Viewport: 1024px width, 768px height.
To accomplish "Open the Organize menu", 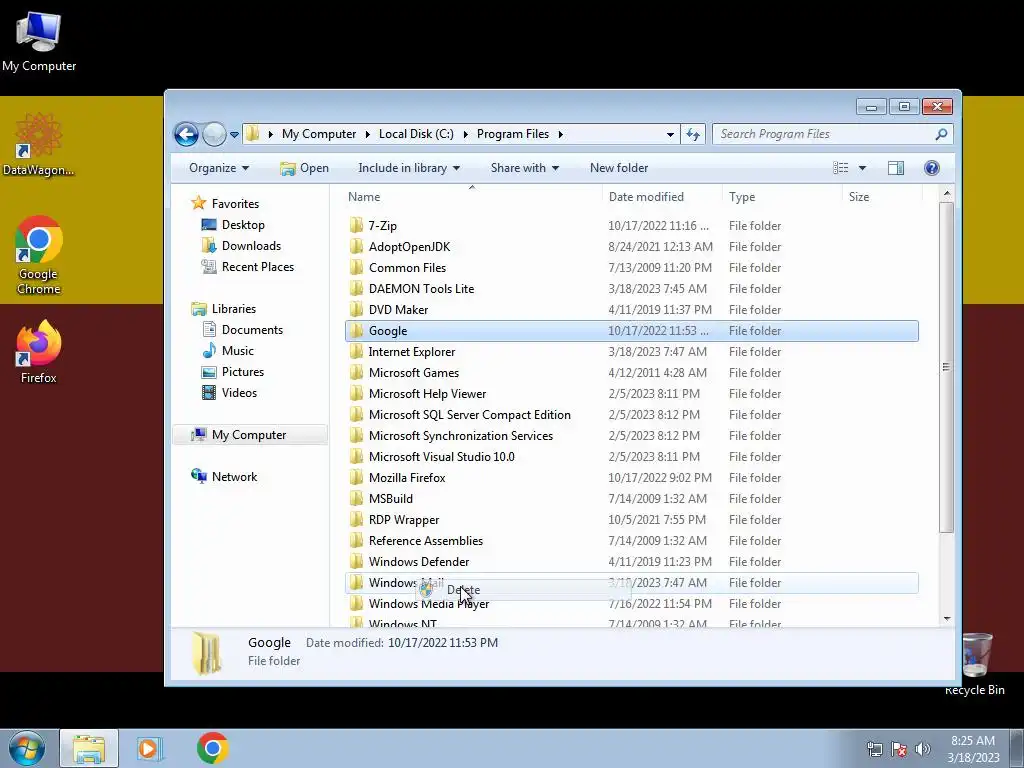I will (x=219, y=168).
